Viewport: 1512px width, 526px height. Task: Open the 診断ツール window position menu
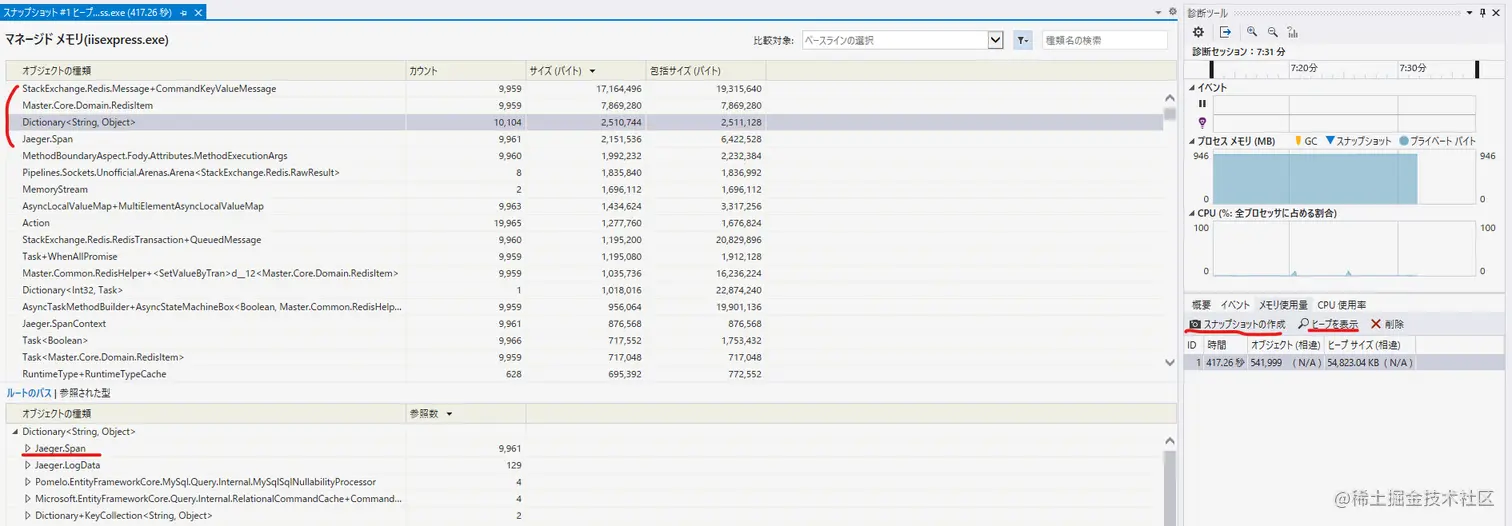pyautogui.click(x=1469, y=12)
